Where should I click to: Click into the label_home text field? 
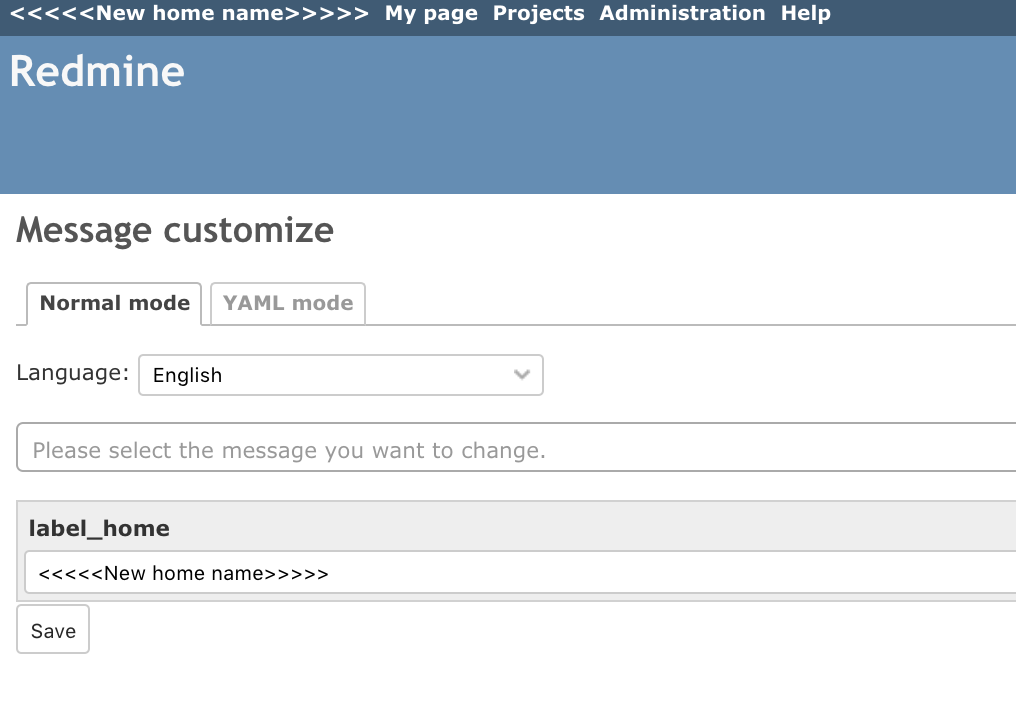521,573
